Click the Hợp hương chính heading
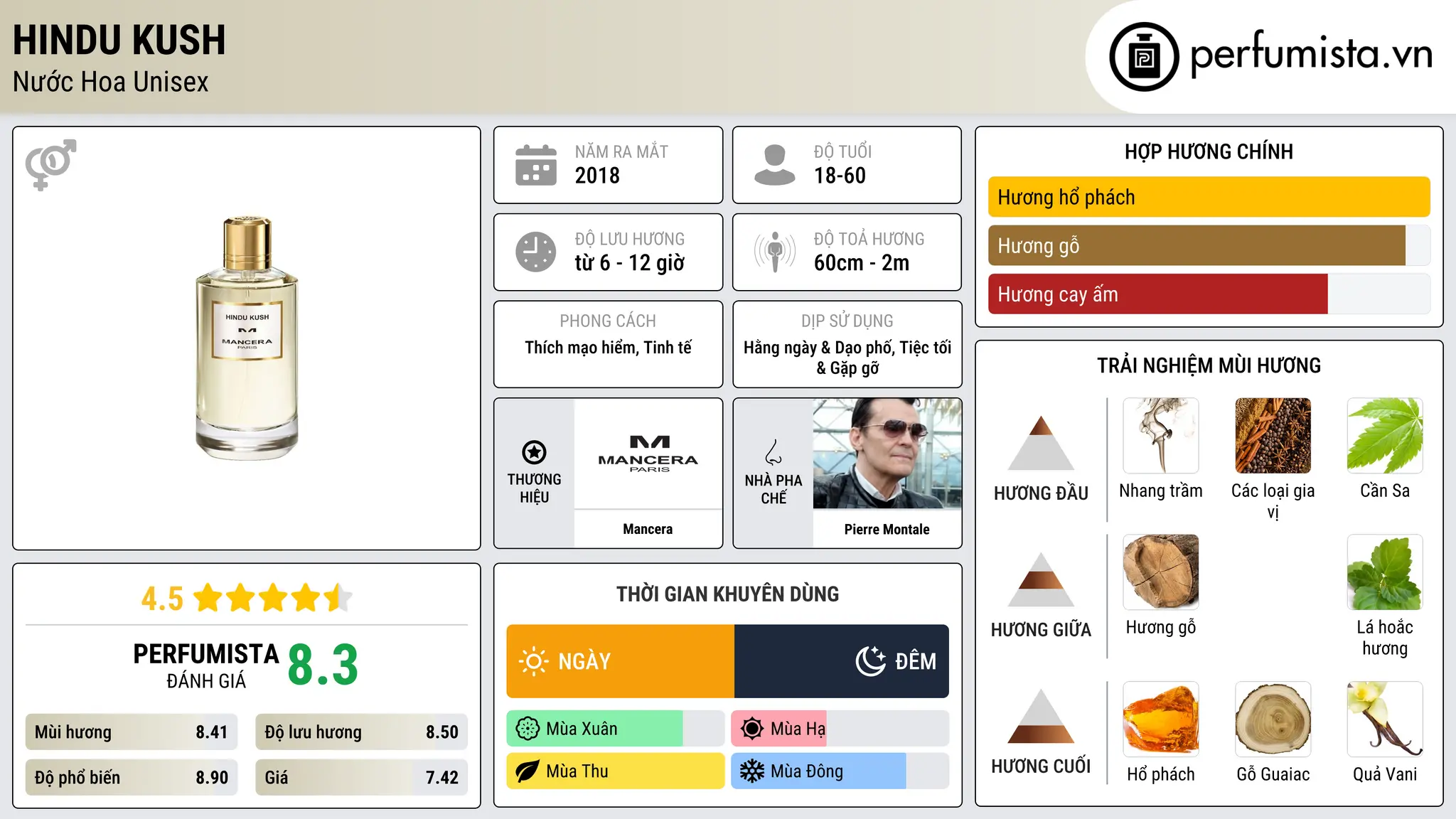1456x819 pixels. pos(1209,151)
